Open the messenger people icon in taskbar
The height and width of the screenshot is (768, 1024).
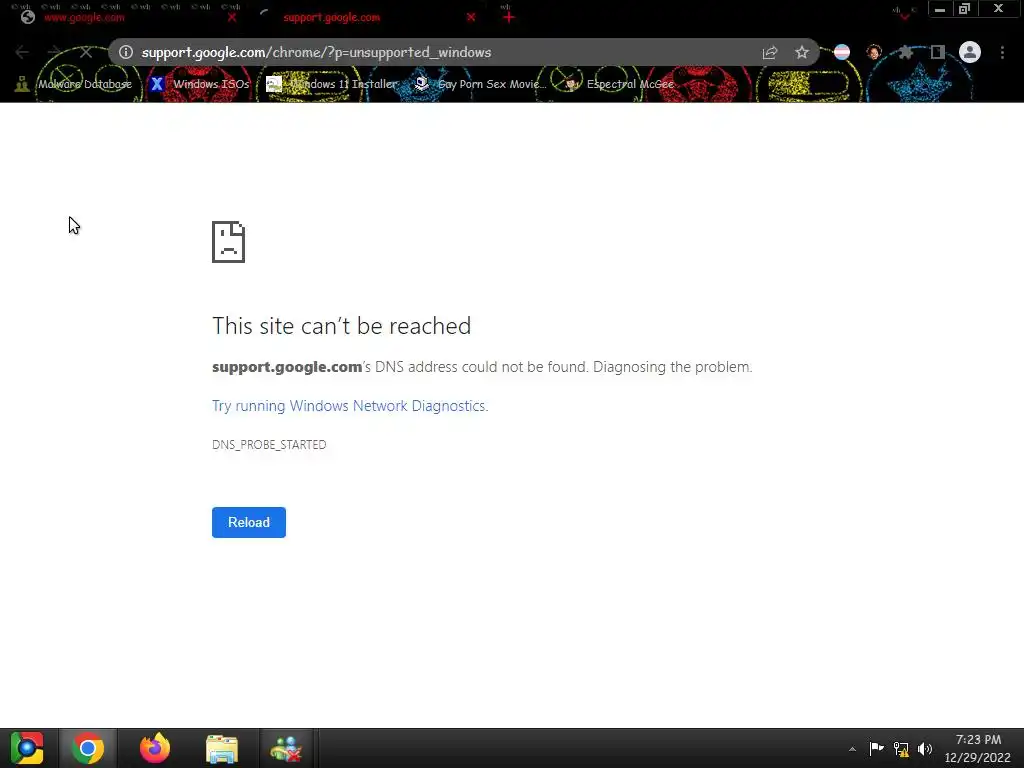click(x=286, y=748)
